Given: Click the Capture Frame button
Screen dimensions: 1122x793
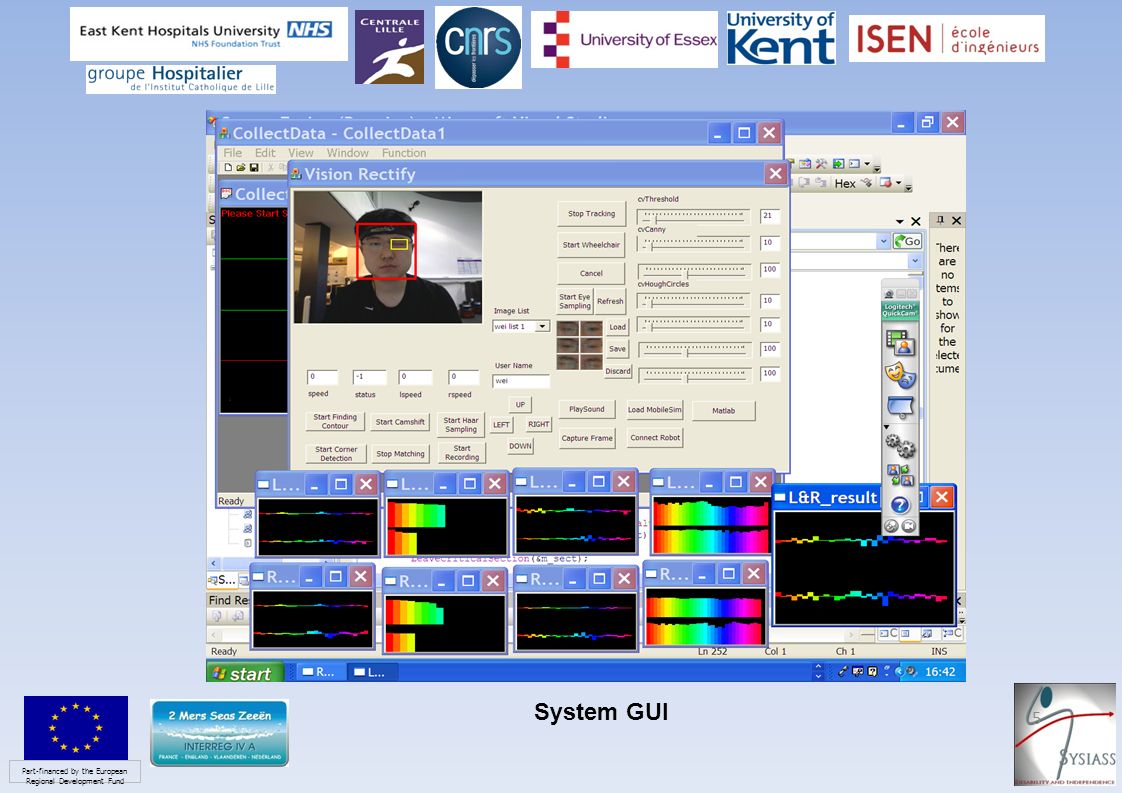Looking at the screenshot, I should tap(587, 438).
